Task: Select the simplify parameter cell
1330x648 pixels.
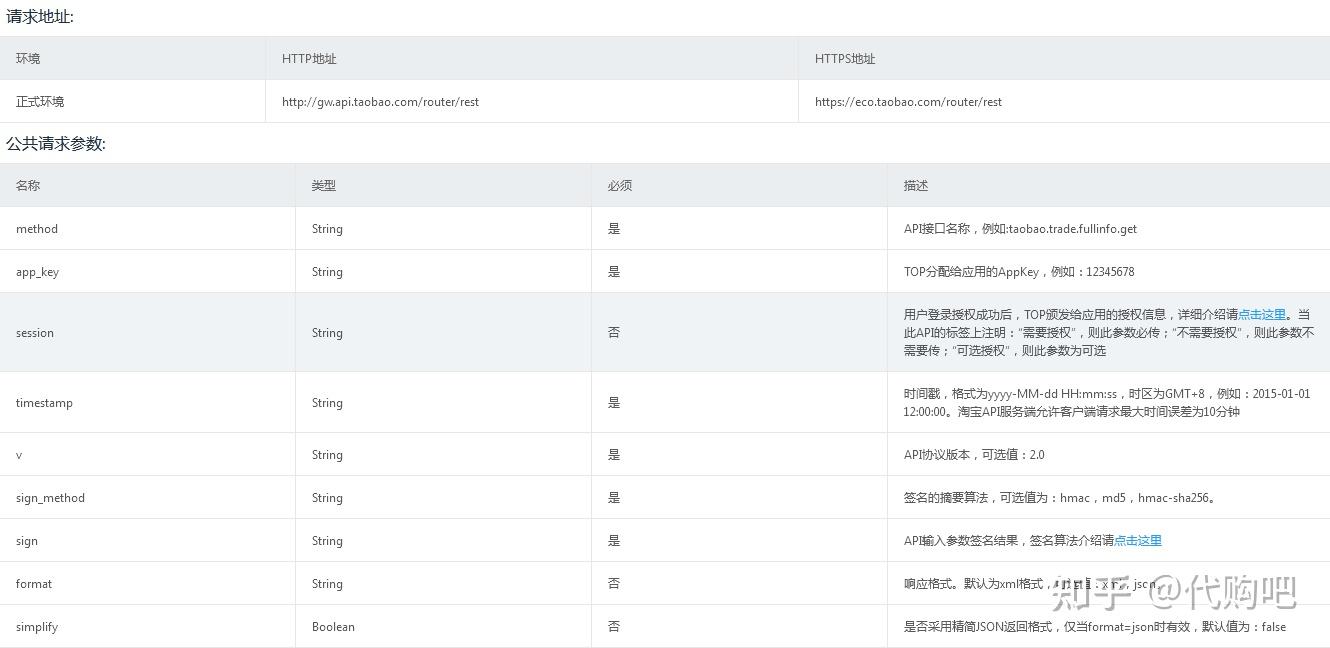Action: pos(36,626)
